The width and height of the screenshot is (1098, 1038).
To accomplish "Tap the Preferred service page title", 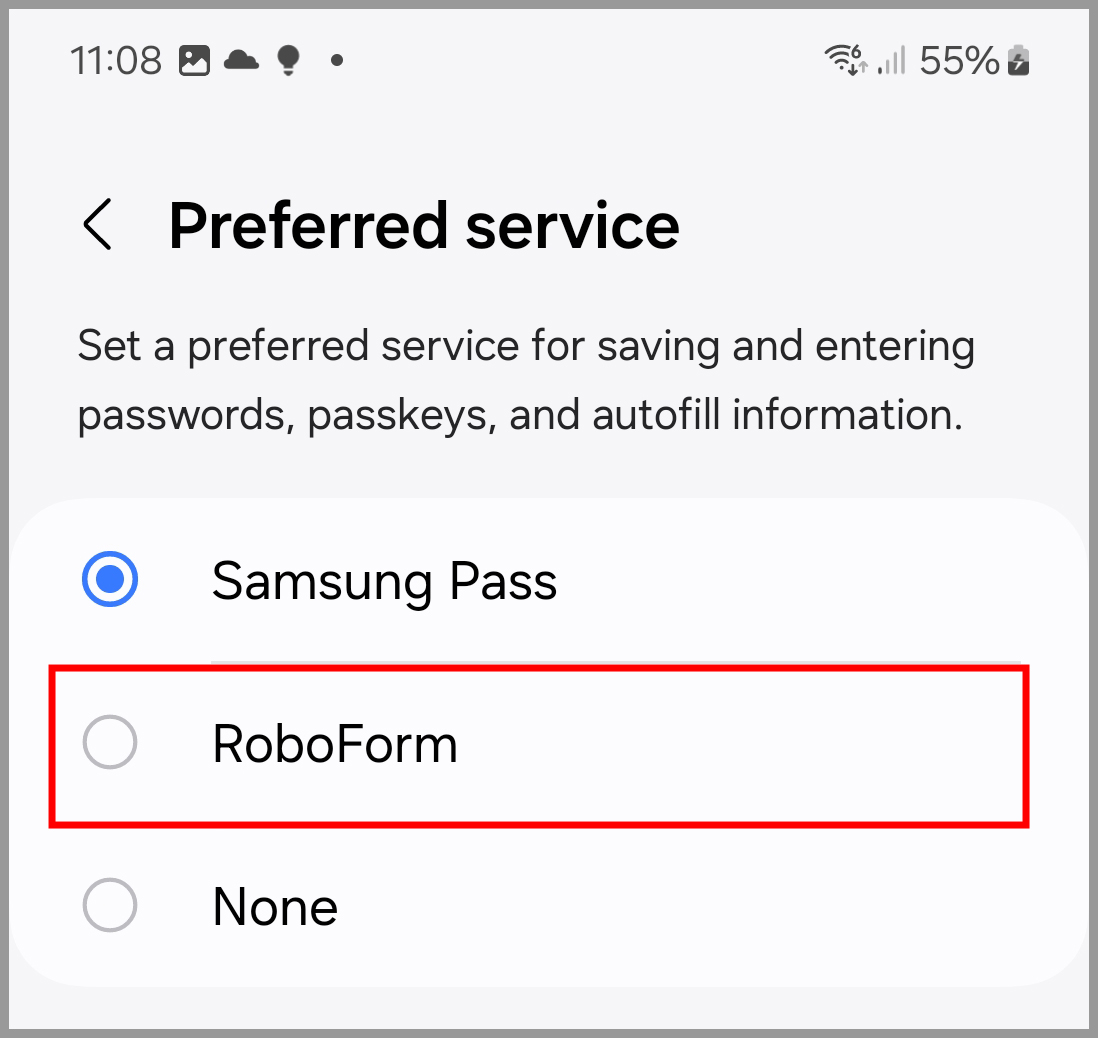I will pyautogui.click(x=424, y=226).
